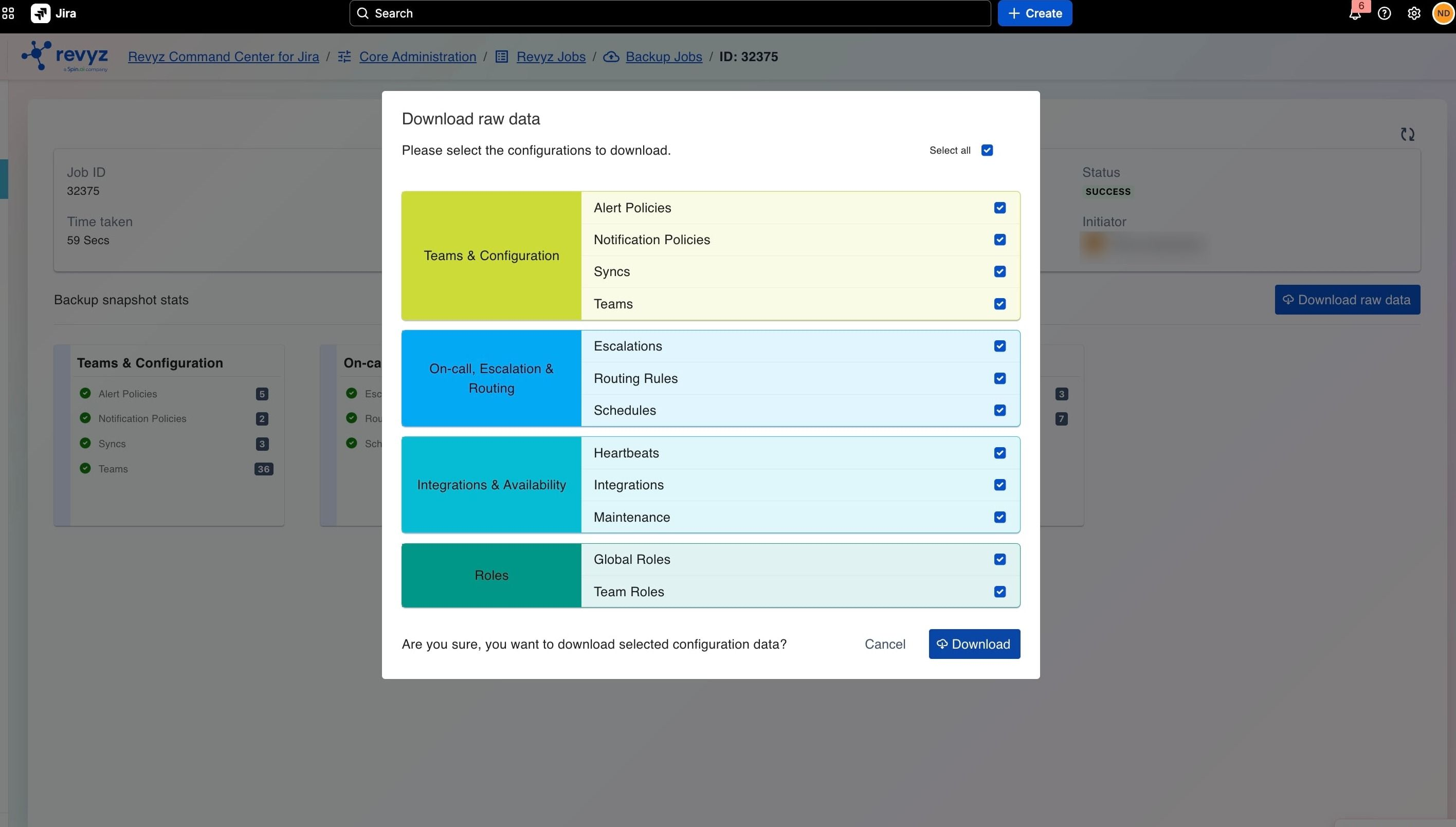
Task: Click the 'ID: 32375' breadcrumb text
Action: point(748,56)
